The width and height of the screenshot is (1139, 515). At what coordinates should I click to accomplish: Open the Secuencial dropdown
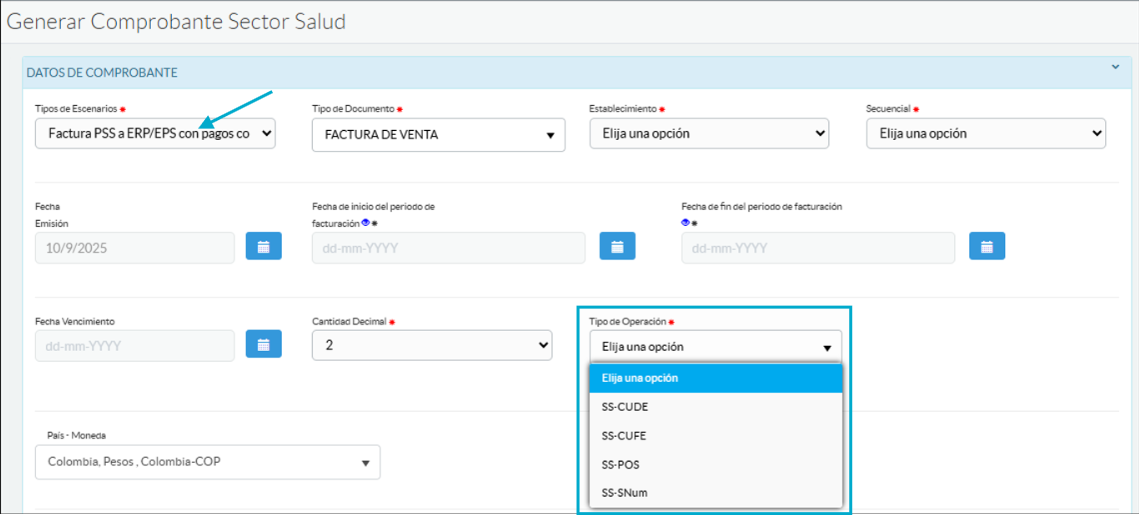click(x=985, y=133)
